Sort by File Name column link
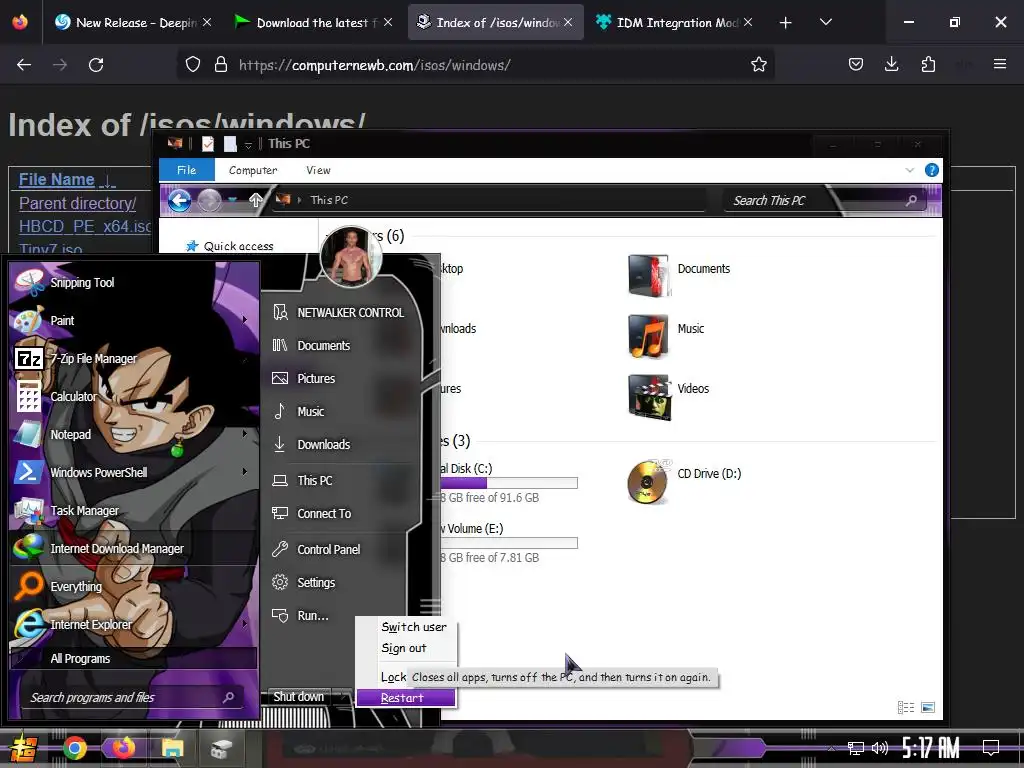The width and height of the screenshot is (1024, 768). pyautogui.click(x=57, y=180)
